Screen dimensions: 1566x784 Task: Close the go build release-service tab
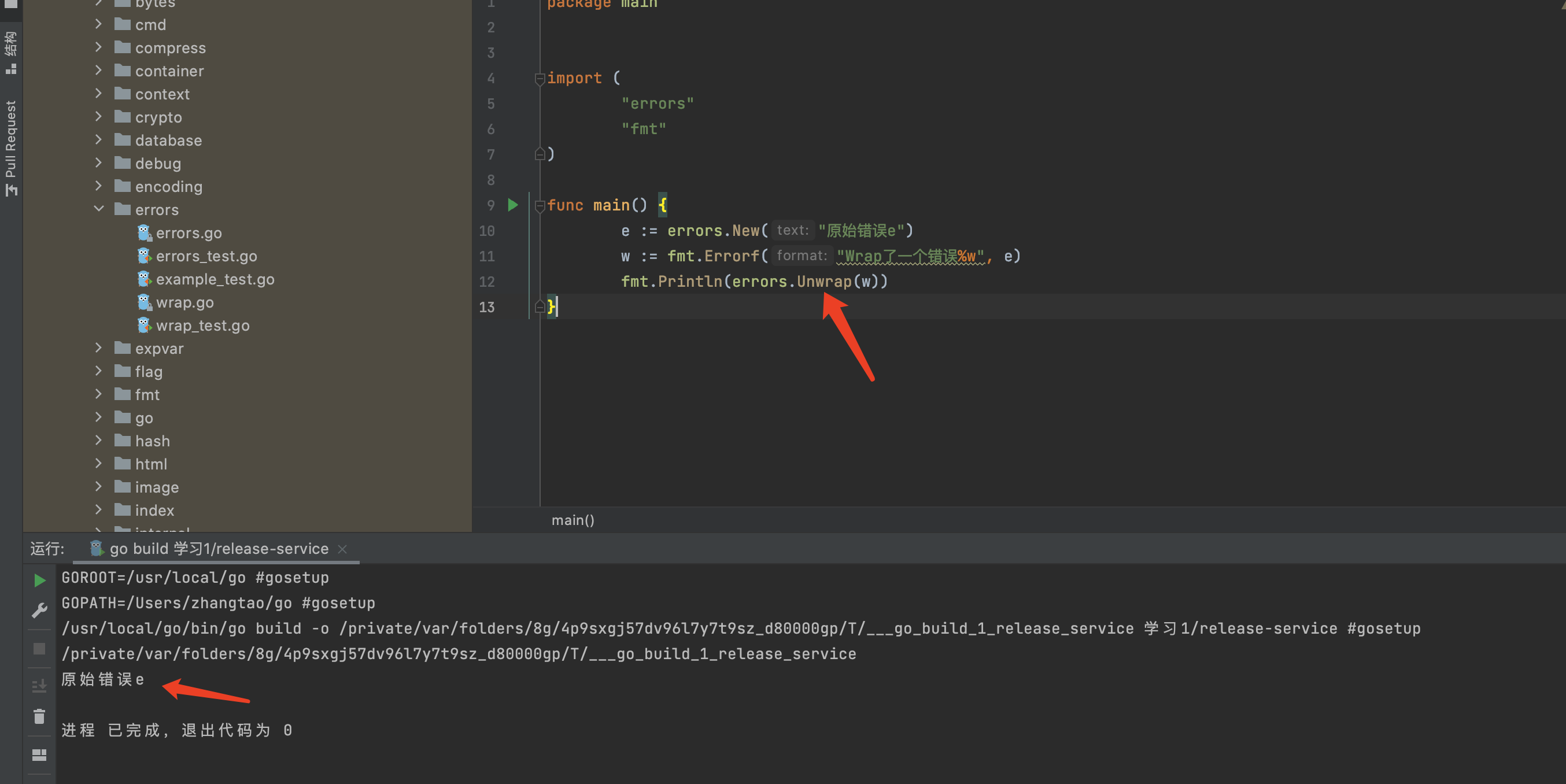342,549
